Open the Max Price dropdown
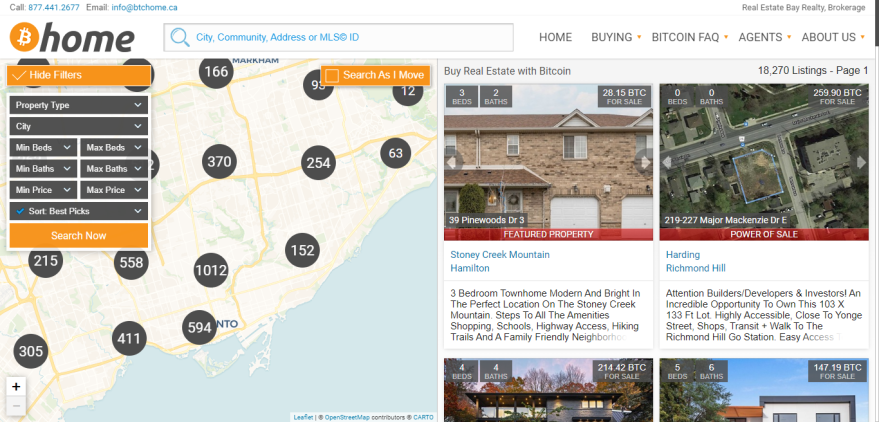 click(x=114, y=190)
